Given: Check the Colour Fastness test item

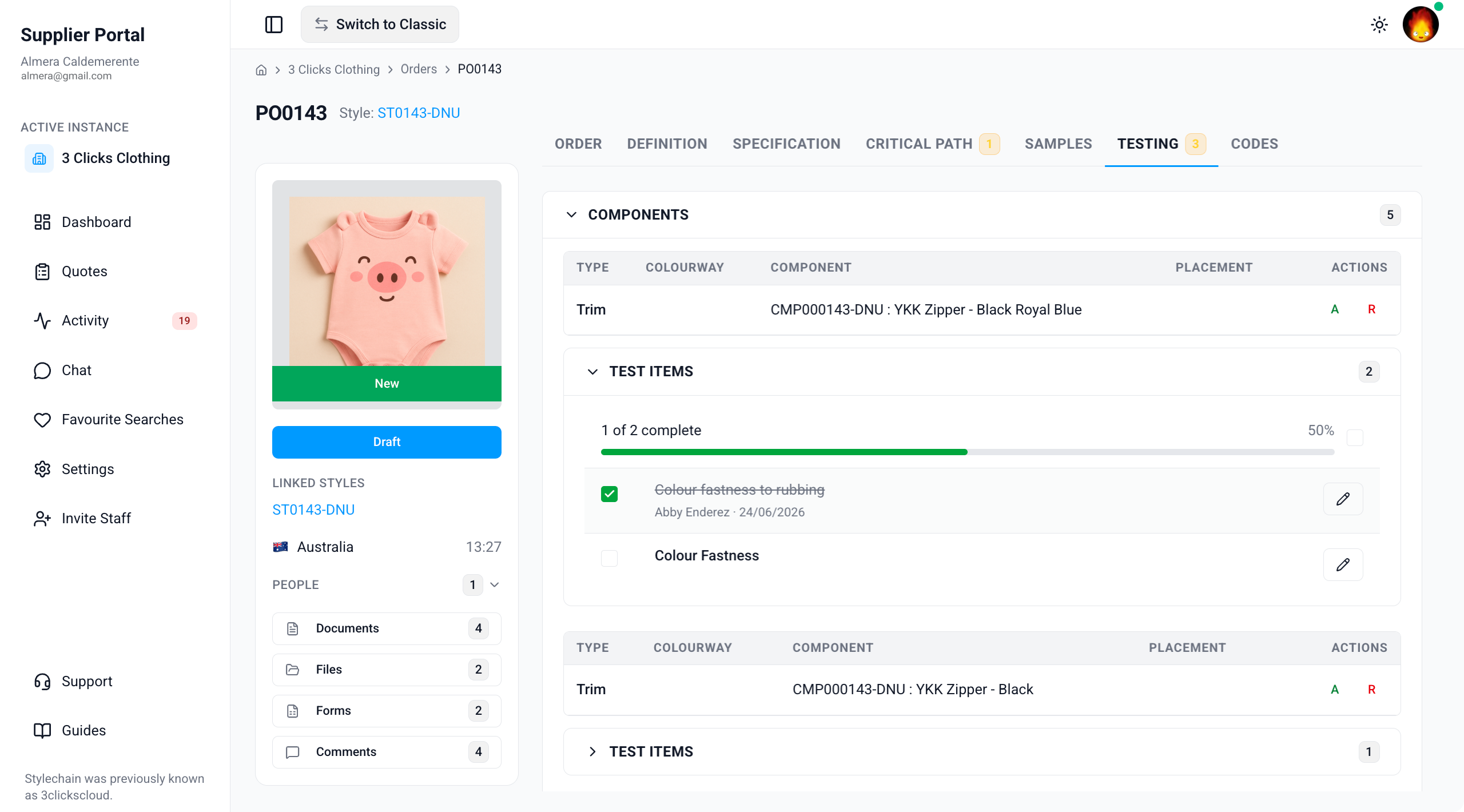Looking at the screenshot, I should 609,558.
